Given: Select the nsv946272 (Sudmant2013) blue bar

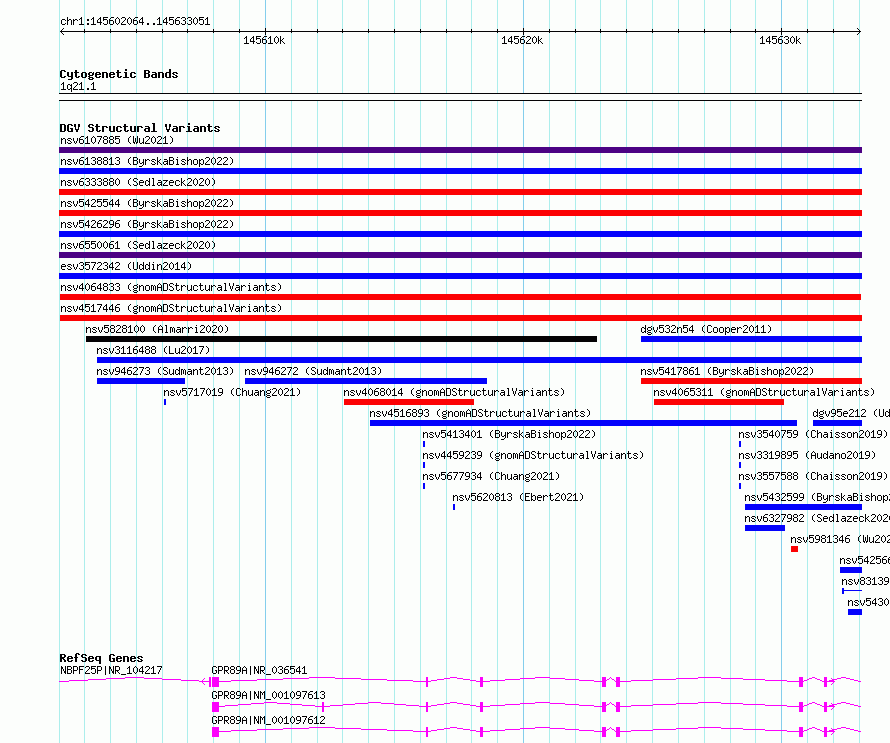Looking at the screenshot, I should coord(366,381).
